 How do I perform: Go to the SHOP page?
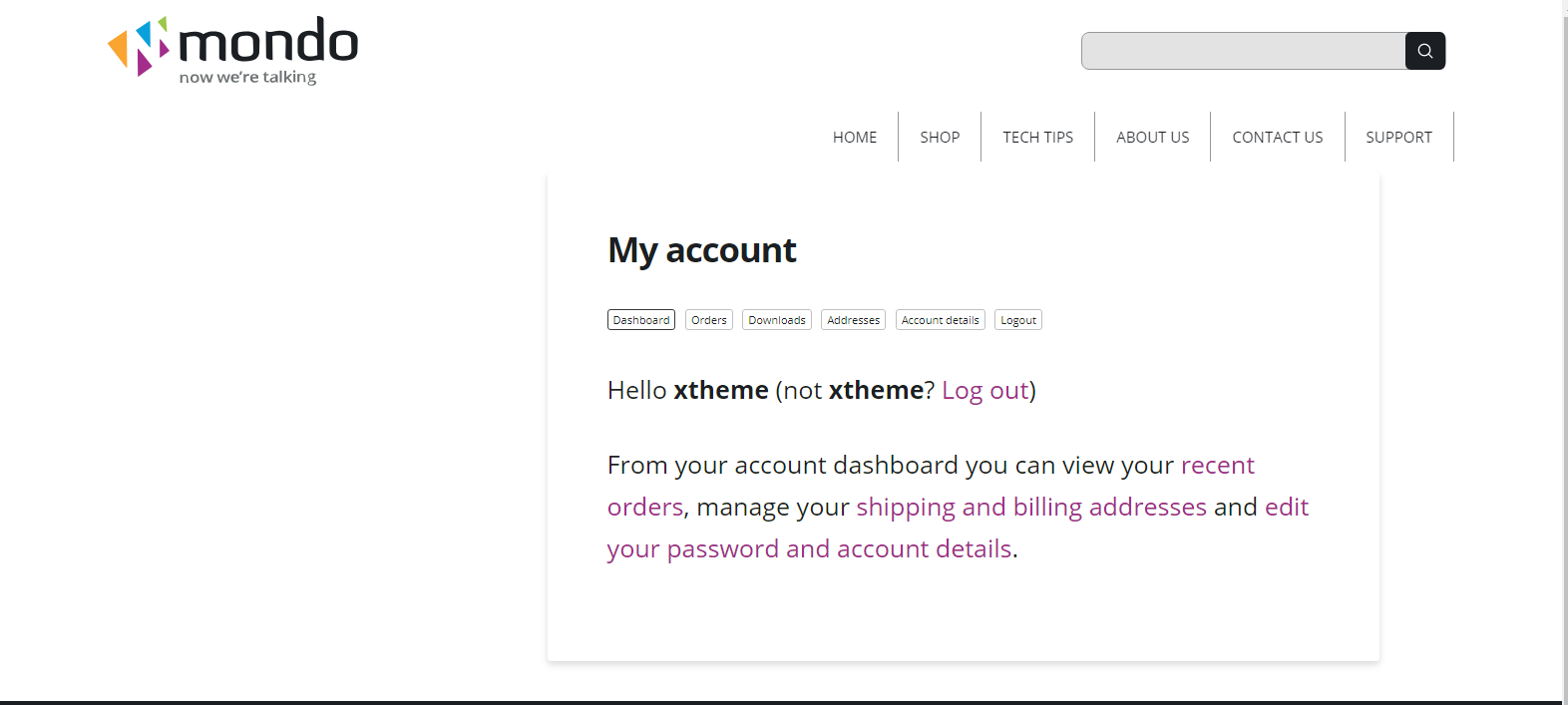[940, 138]
